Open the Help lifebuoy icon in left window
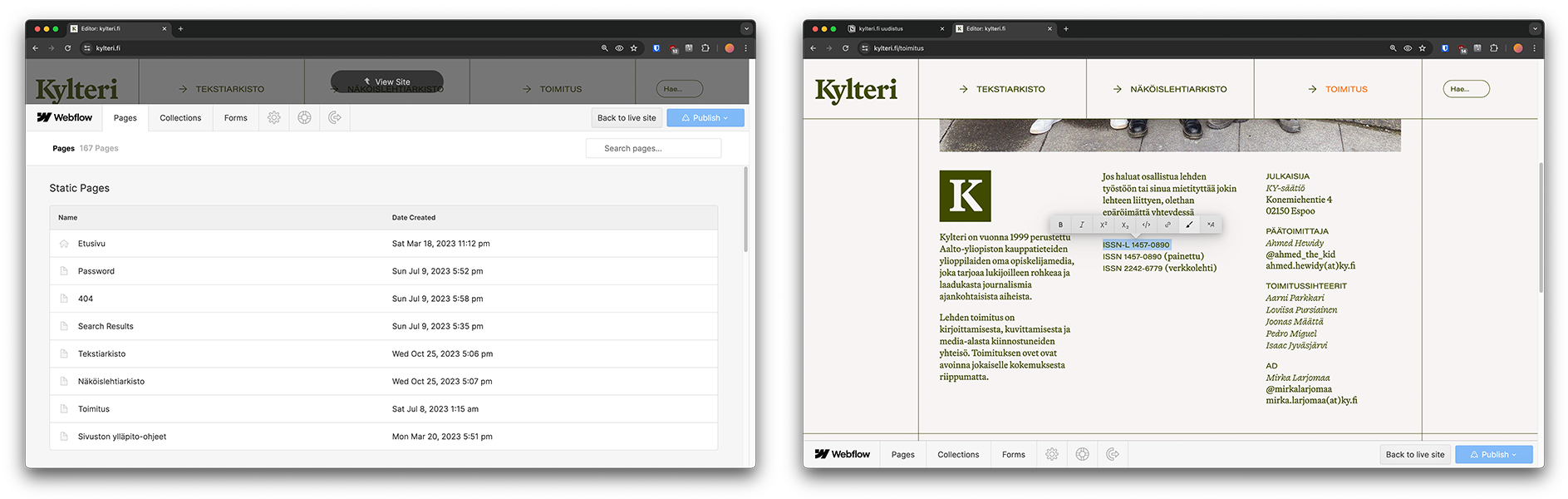 [x=305, y=118]
